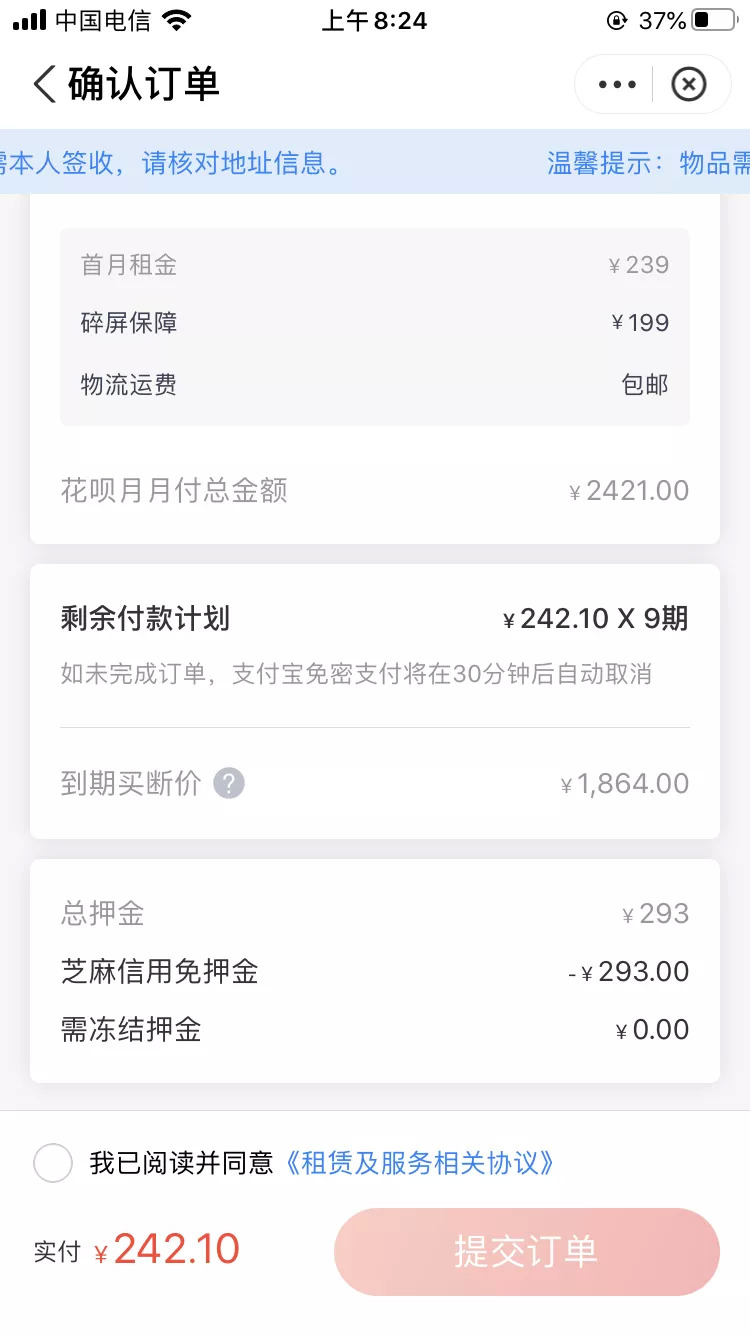Tap the 花呗月月付总金额 row
750x1334 pixels.
pos(375,490)
